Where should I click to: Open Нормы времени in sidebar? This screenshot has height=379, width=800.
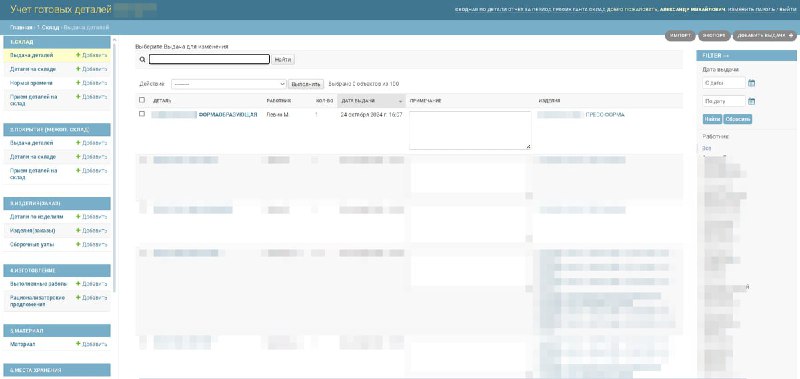pyautogui.click(x=31, y=83)
